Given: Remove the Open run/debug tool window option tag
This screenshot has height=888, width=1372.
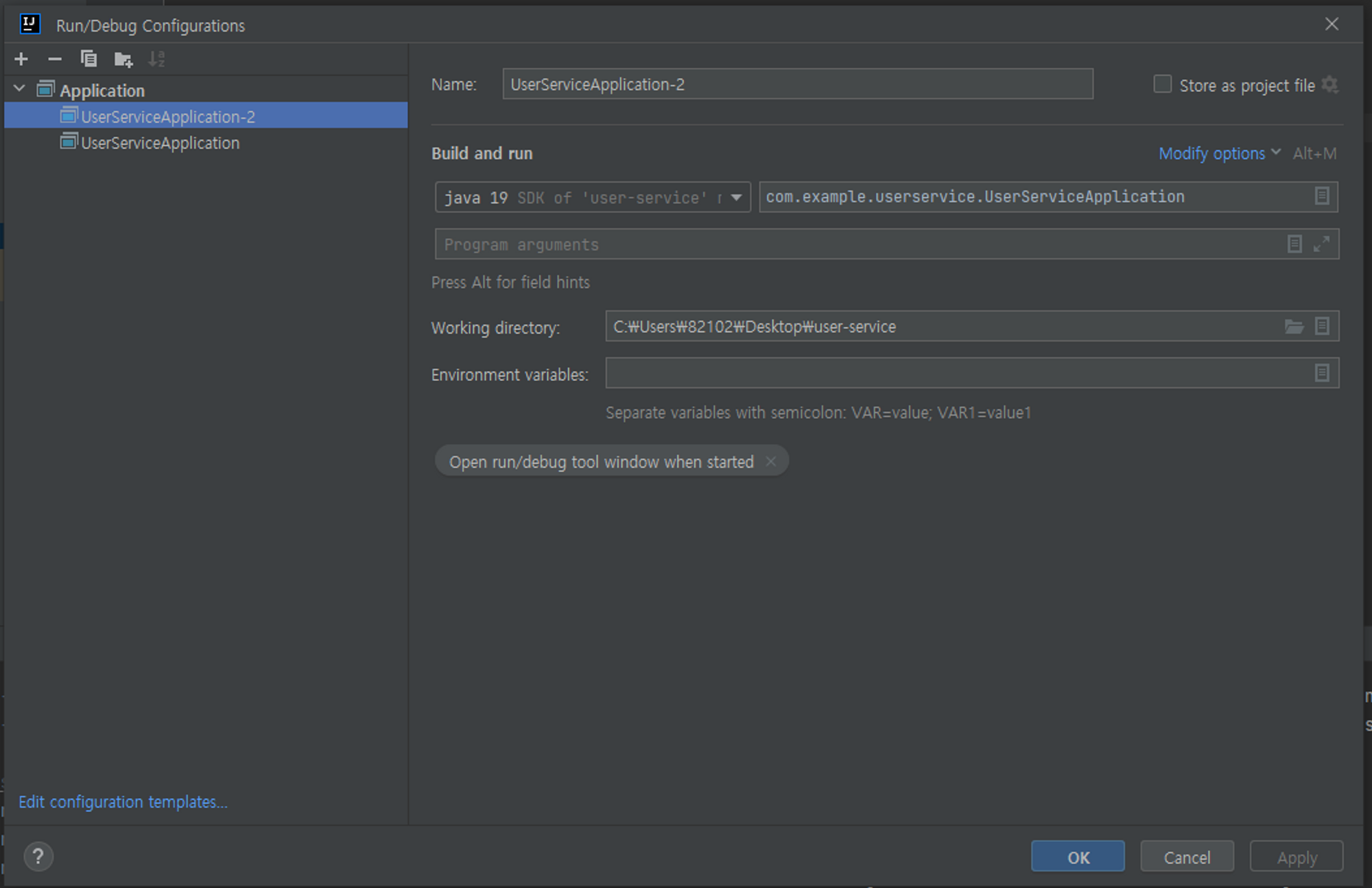Looking at the screenshot, I should coord(771,462).
